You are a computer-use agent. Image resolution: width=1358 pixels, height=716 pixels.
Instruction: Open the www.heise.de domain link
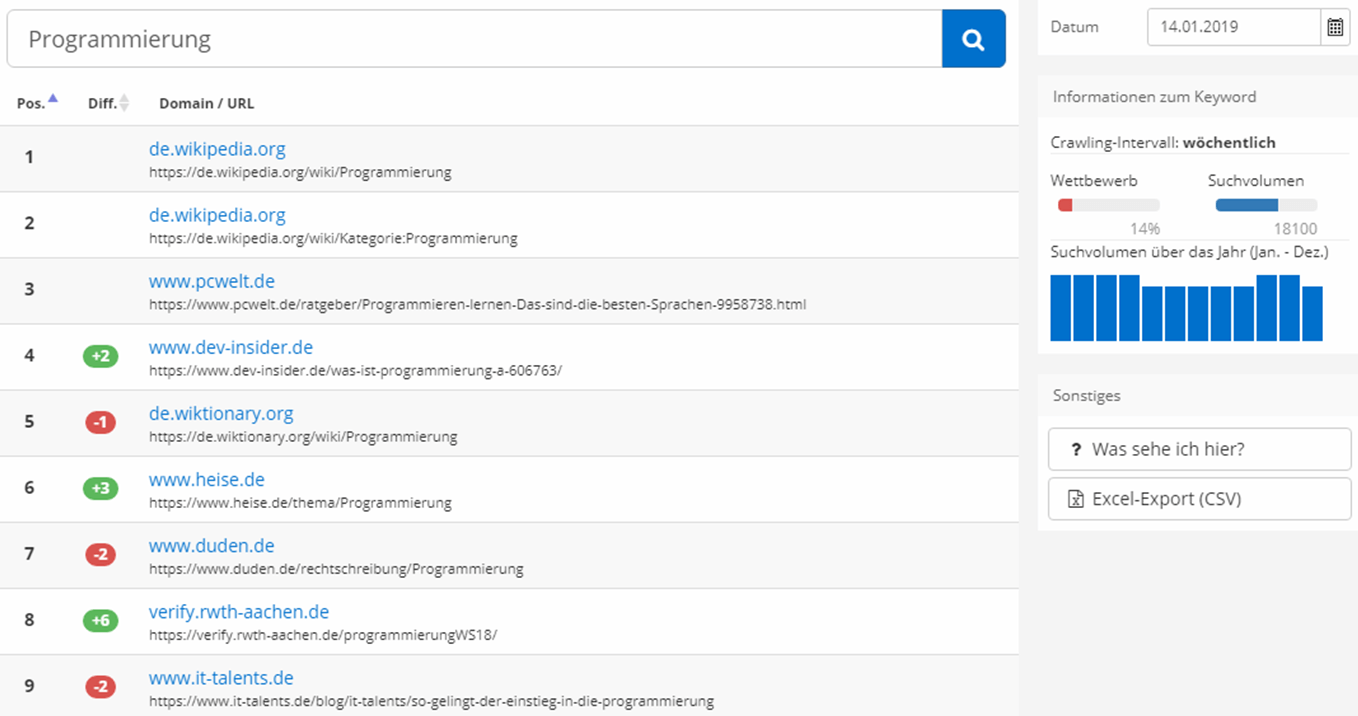206,479
